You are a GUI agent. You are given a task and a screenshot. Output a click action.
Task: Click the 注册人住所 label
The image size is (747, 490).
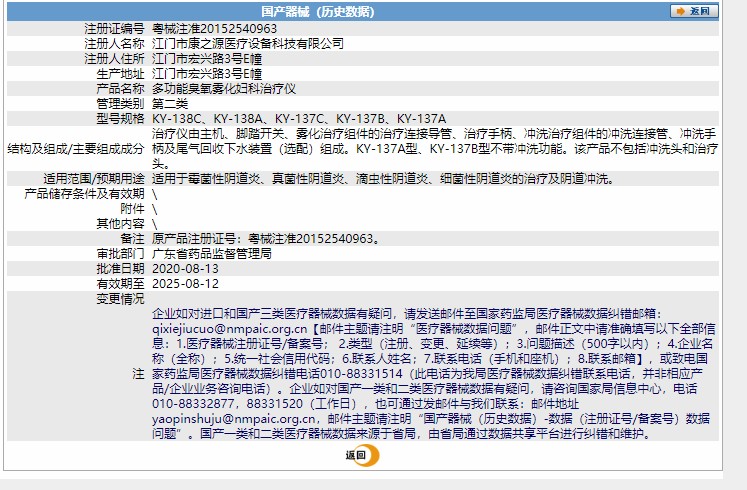[x=114, y=59]
